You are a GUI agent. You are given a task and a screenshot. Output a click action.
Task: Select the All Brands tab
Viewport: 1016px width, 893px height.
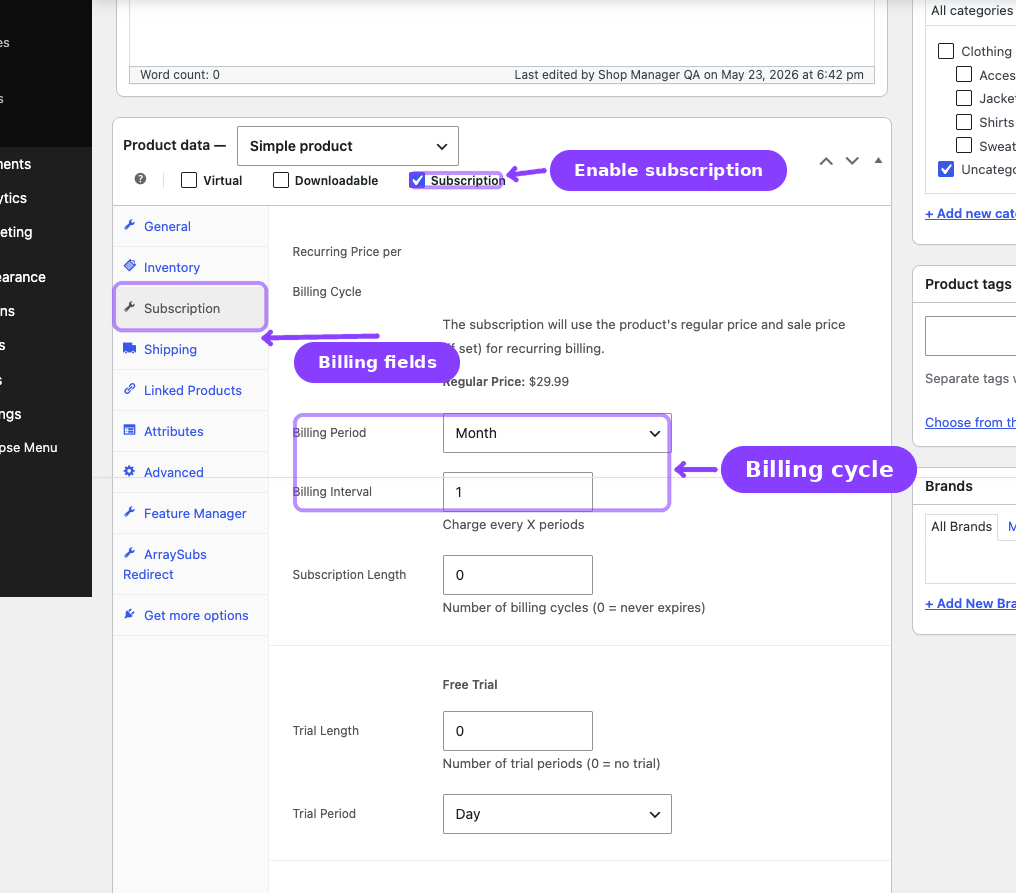[x=962, y=526]
